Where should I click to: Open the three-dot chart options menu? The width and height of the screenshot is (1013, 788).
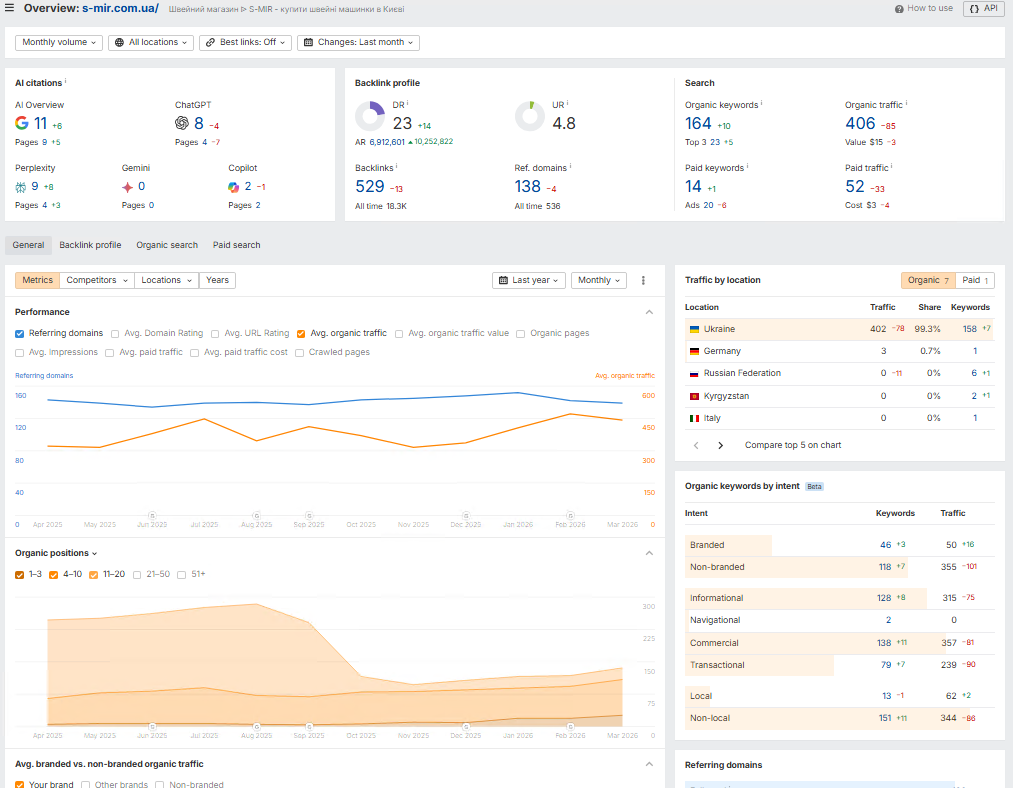tap(643, 281)
